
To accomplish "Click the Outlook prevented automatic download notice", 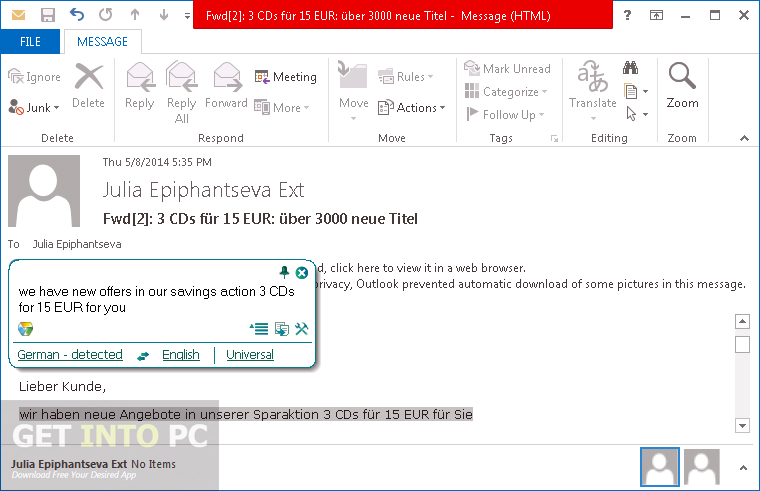I will 531,284.
